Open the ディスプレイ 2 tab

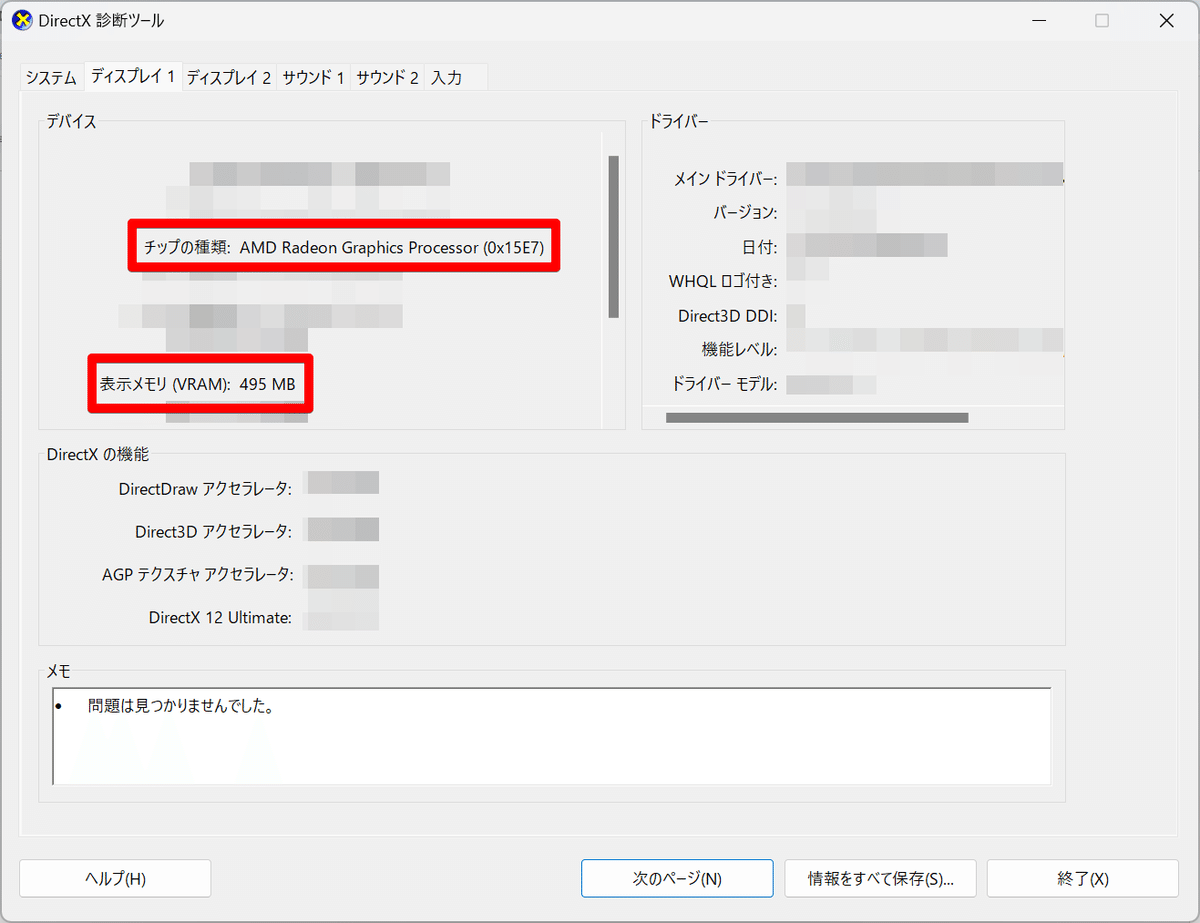coord(229,77)
